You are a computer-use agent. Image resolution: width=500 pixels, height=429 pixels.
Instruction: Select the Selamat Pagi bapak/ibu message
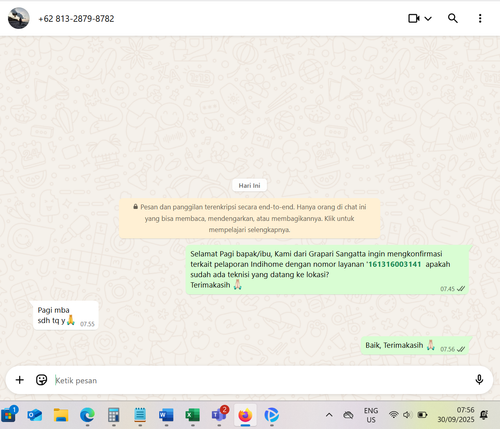coord(327,270)
